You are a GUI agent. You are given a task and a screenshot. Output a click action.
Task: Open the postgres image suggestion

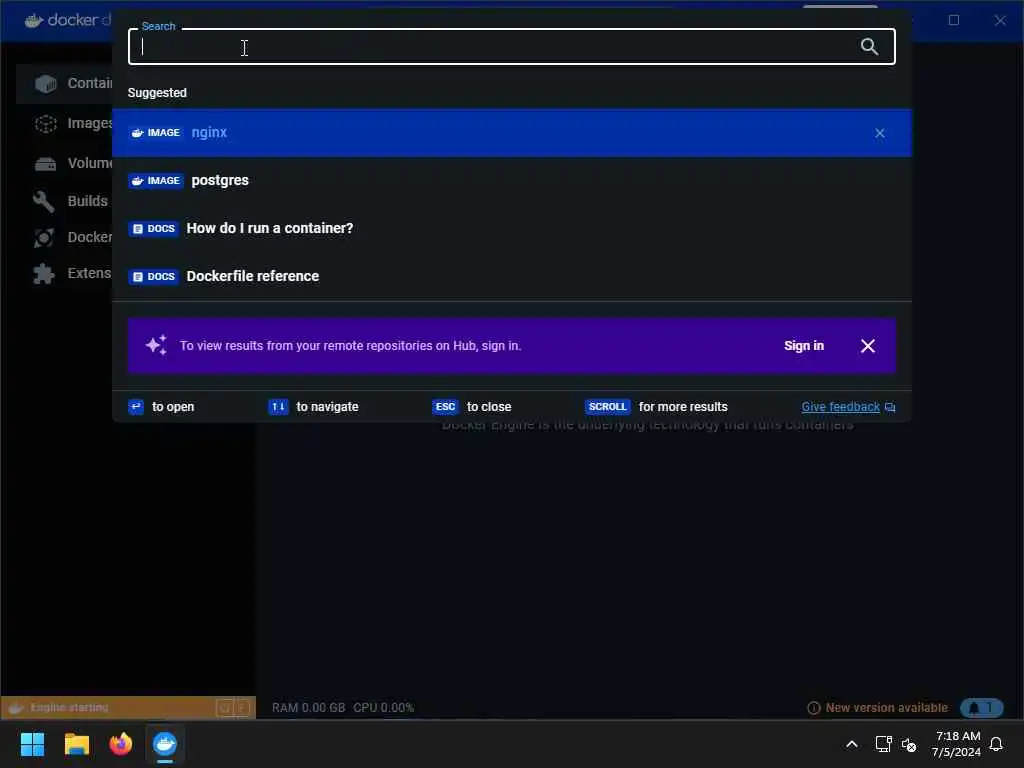[511, 180]
